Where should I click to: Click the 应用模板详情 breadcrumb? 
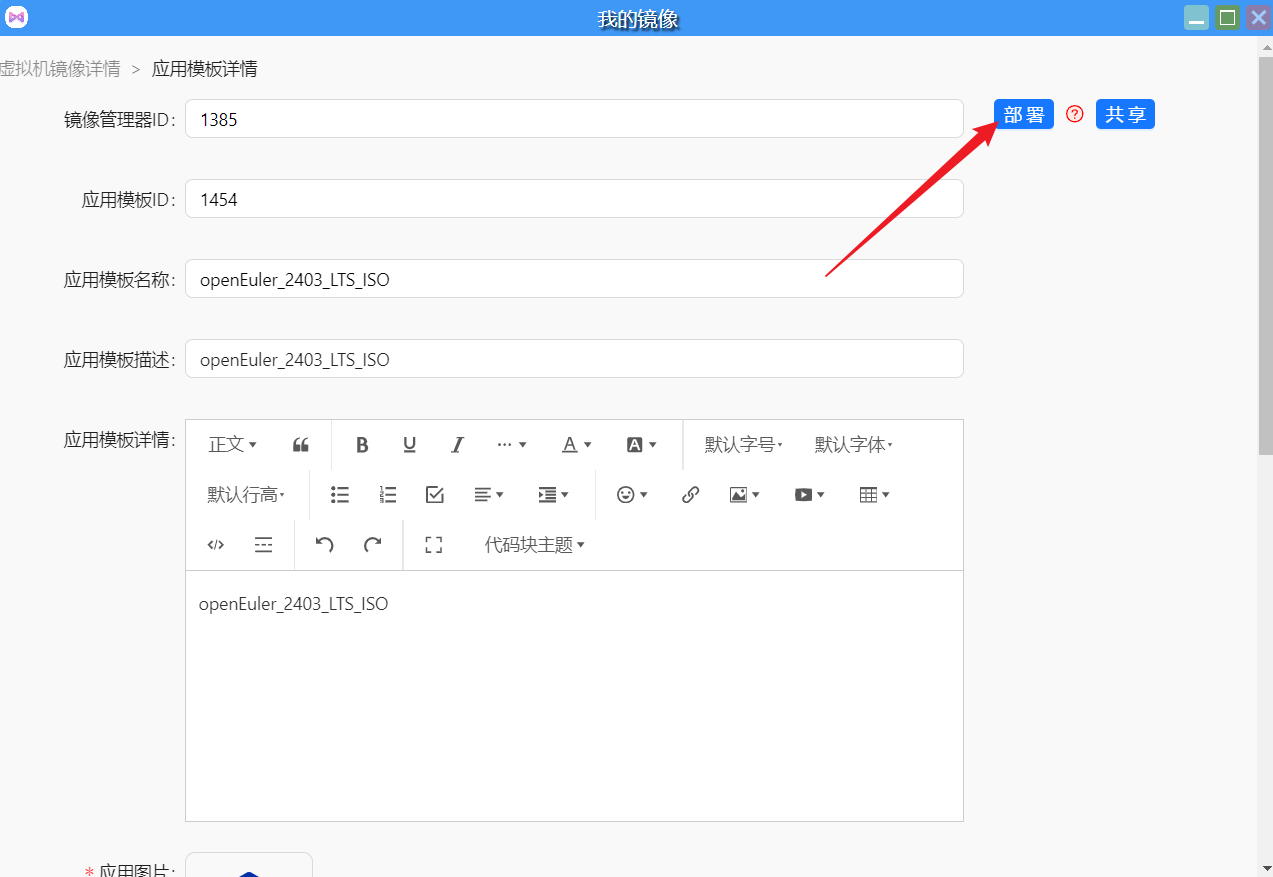click(x=204, y=69)
